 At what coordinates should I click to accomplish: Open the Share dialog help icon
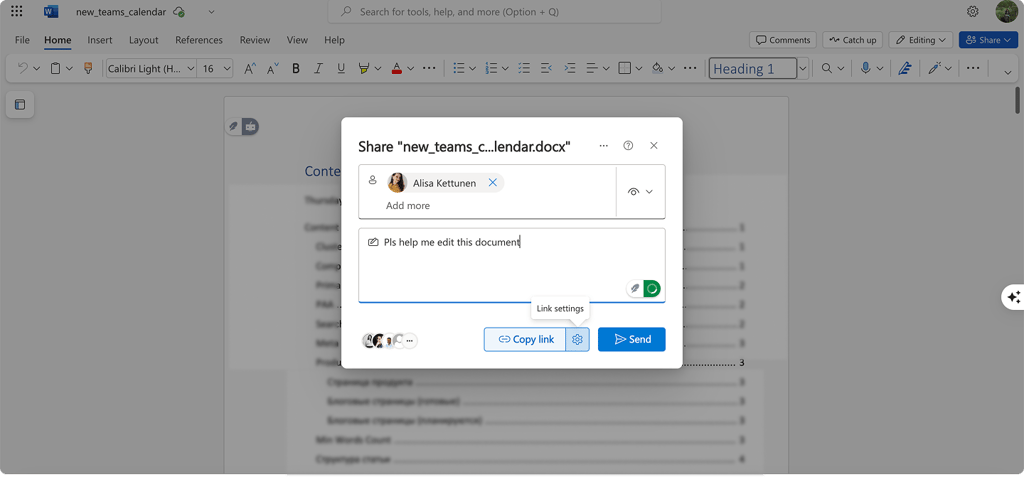[628, 146]
